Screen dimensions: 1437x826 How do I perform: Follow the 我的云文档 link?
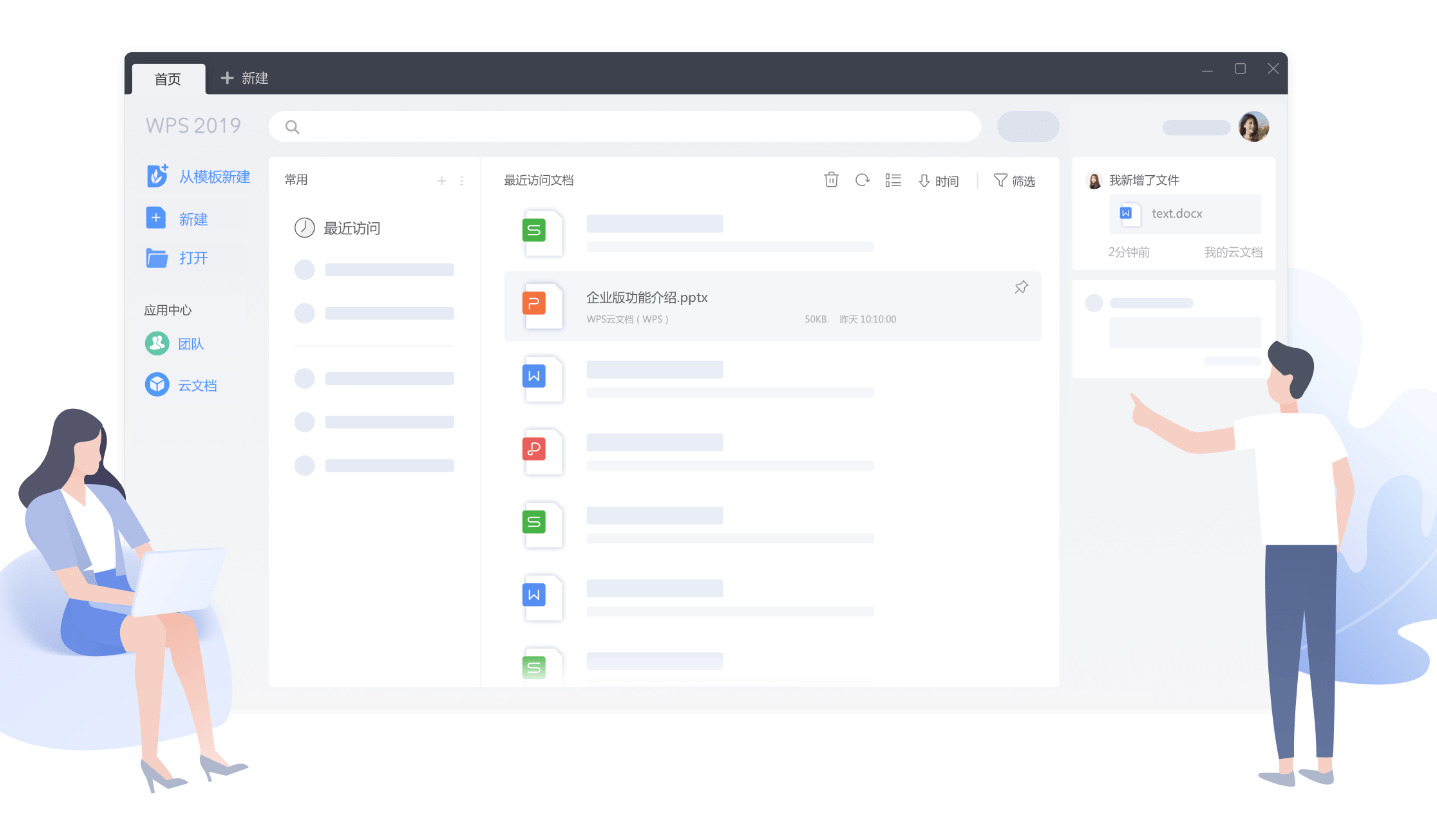click(x=1233, y=253)
